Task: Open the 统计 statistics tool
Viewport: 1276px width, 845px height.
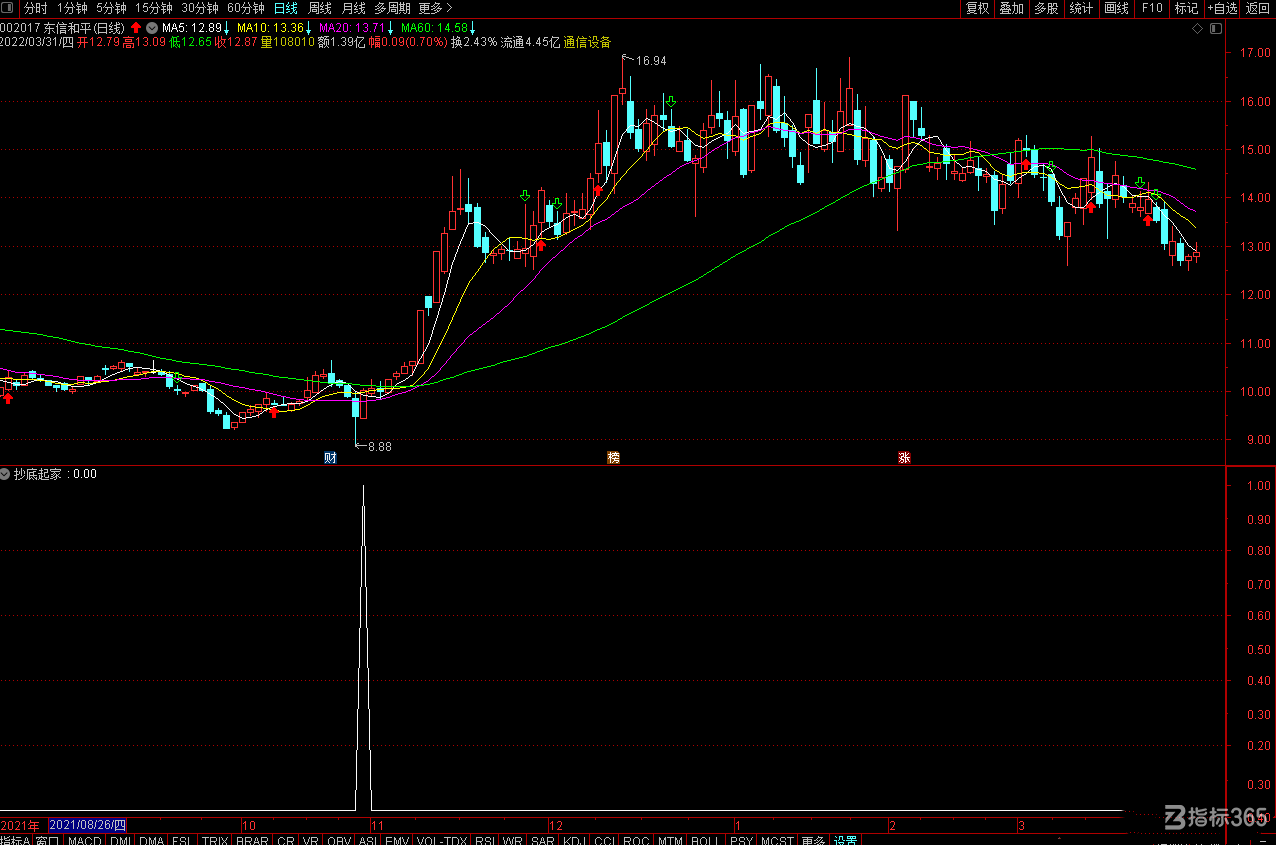Action: pos(1081,8)
